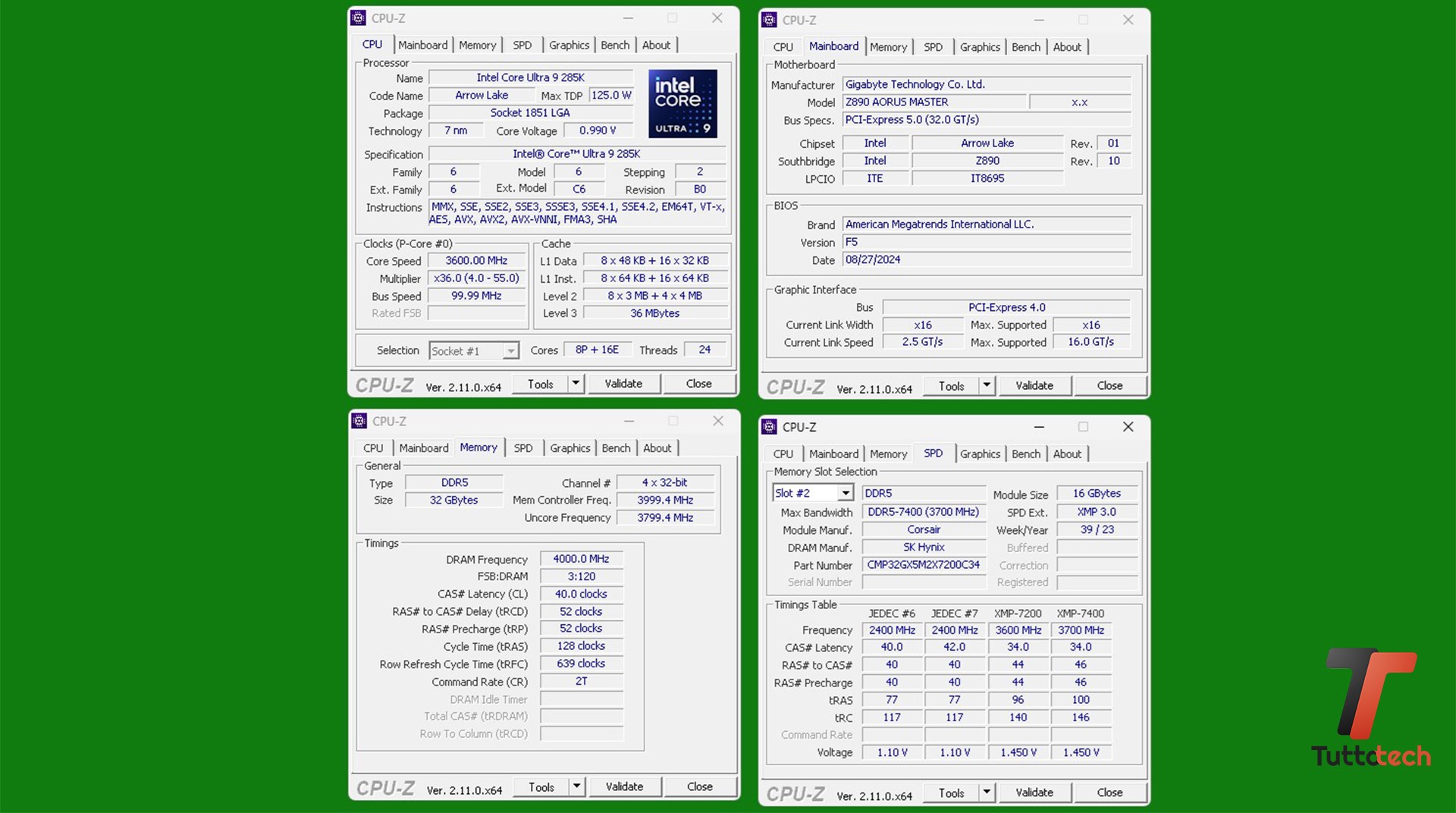1456x813 pixels.
Task: Select SPD tab in Memory window
Action: click(x=523, y=448)
